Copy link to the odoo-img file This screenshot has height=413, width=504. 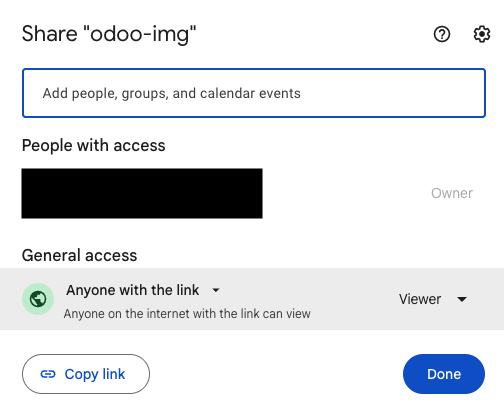pos(86,374)
